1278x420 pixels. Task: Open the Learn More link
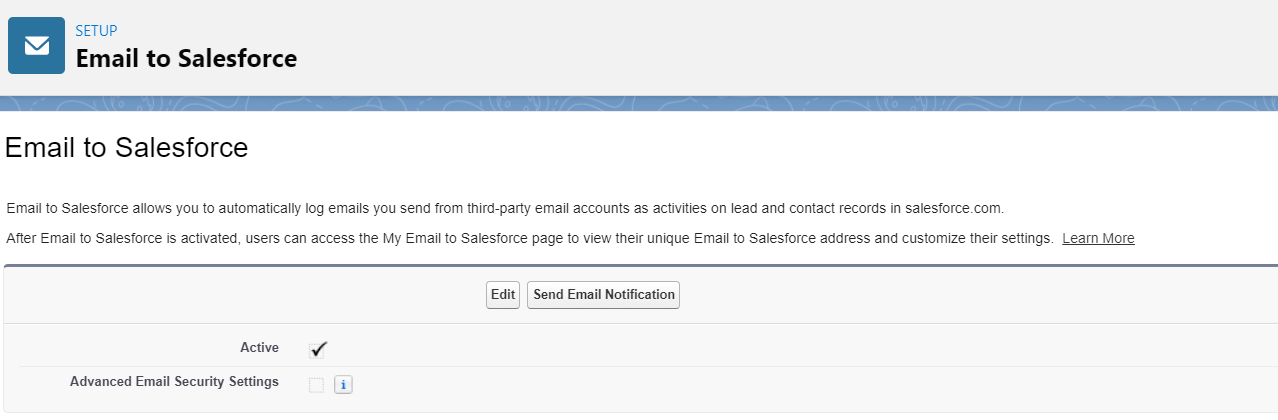1098,238
